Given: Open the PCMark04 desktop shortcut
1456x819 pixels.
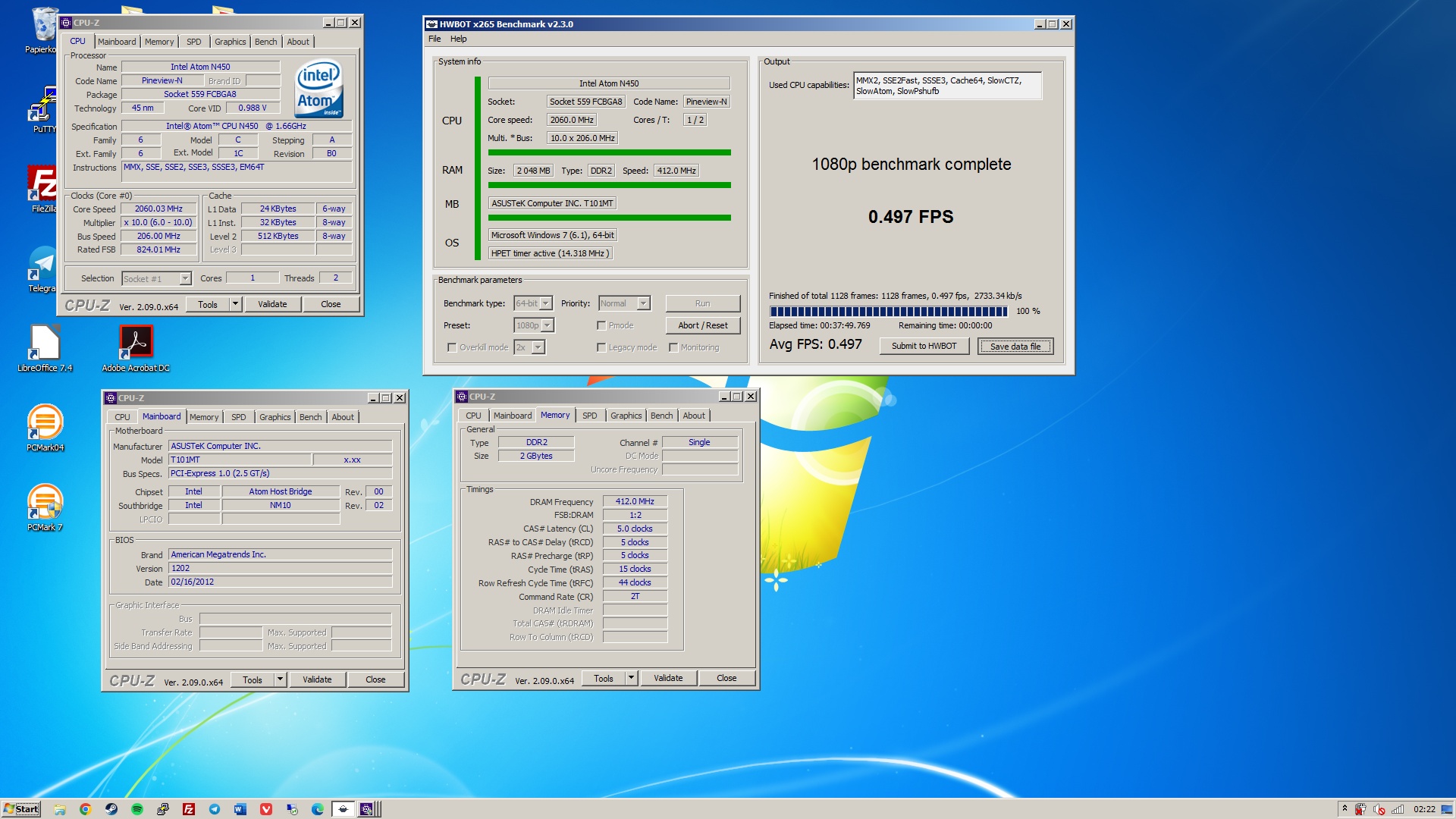Looking at the screenshot, I should pyautogui.click(x=45, y=428).
